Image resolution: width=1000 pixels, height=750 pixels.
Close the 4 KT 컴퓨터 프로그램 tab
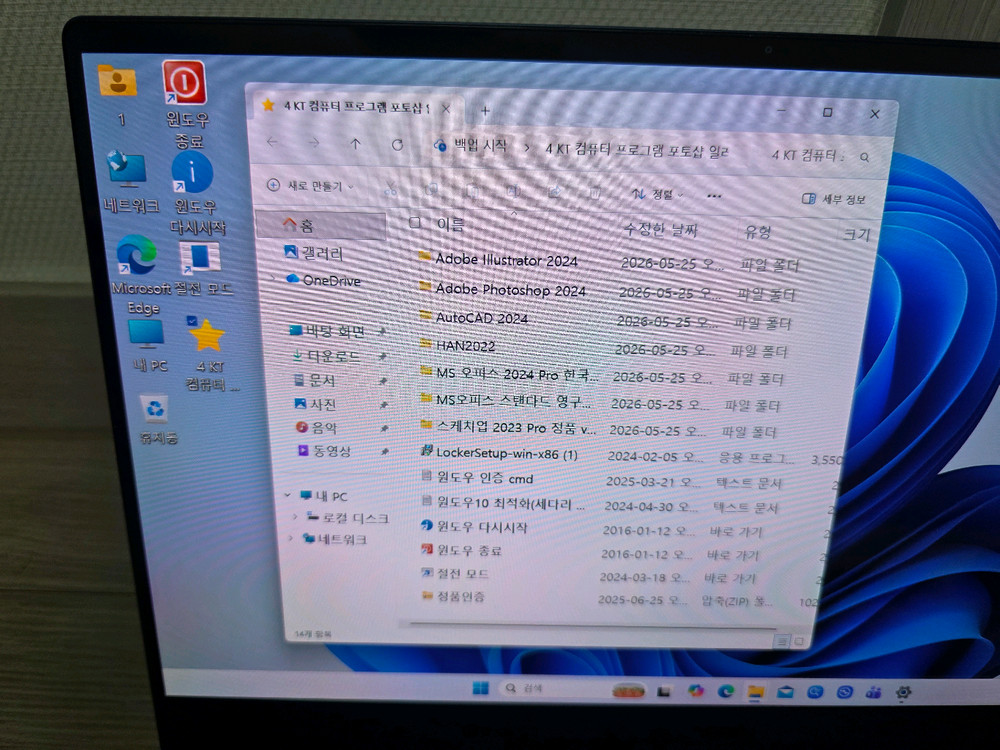[x=446, y=109]
